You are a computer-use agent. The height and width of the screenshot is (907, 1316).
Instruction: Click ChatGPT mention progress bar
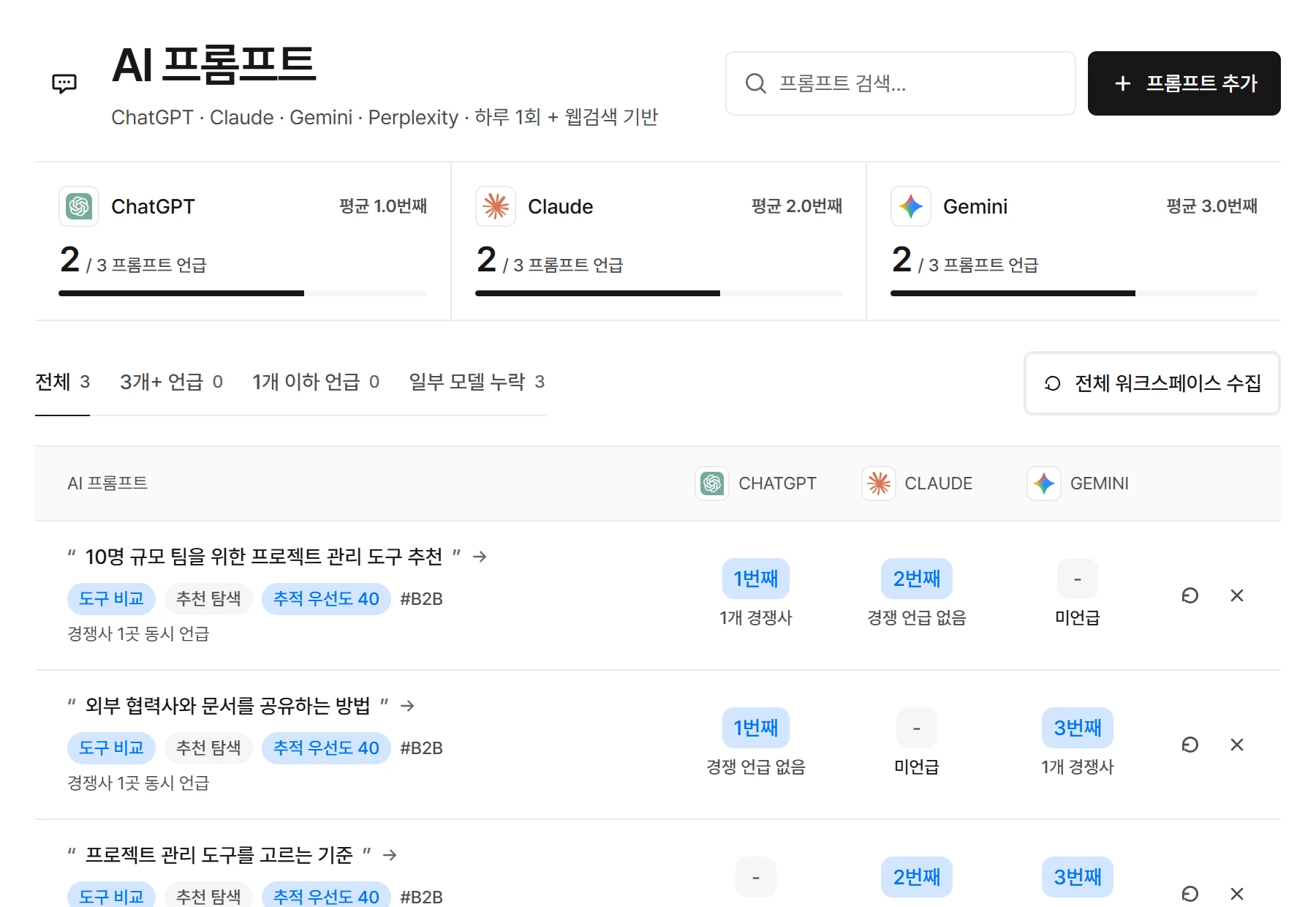pyautogui.click(x=243, y=293)
